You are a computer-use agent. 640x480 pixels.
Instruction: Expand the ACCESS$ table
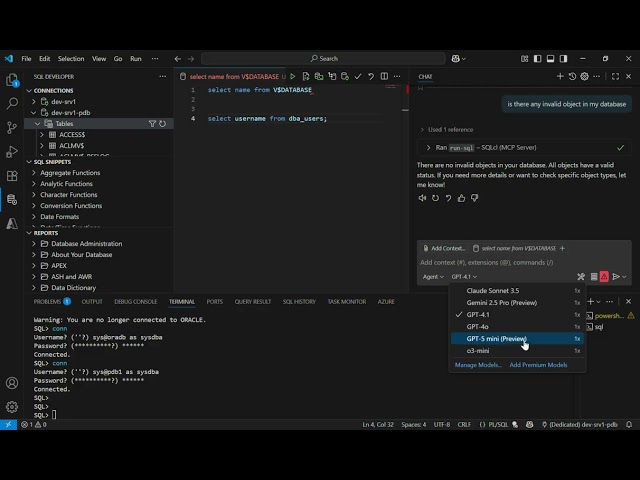42,134
